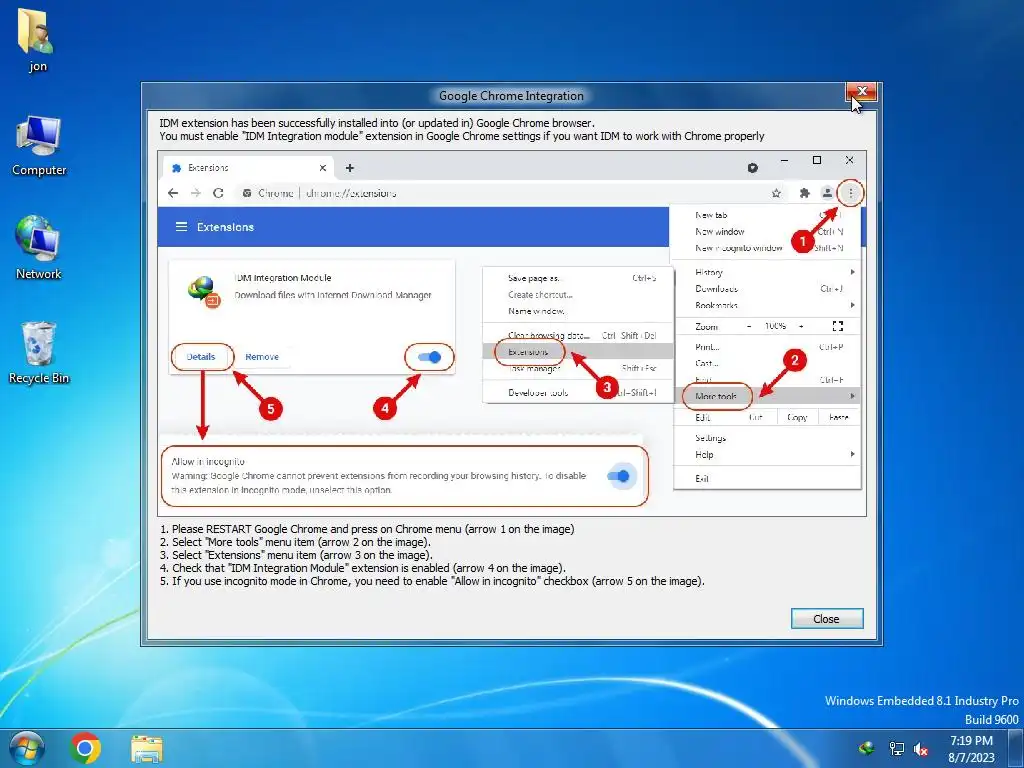Click the forward arrow in the tutorial Chrome window
This screenshot has width=1024, height=768.
point(196,193)
